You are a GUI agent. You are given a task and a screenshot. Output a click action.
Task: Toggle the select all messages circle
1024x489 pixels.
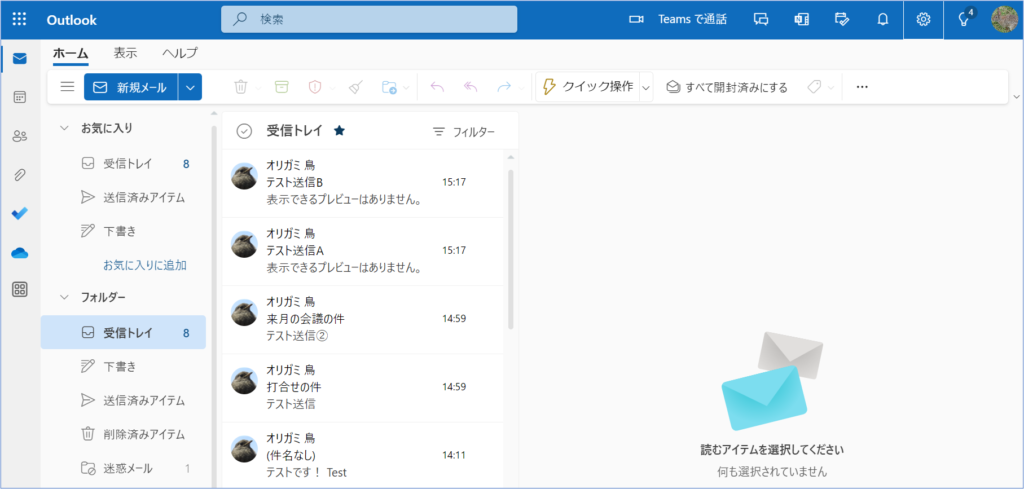coord(244,131)
